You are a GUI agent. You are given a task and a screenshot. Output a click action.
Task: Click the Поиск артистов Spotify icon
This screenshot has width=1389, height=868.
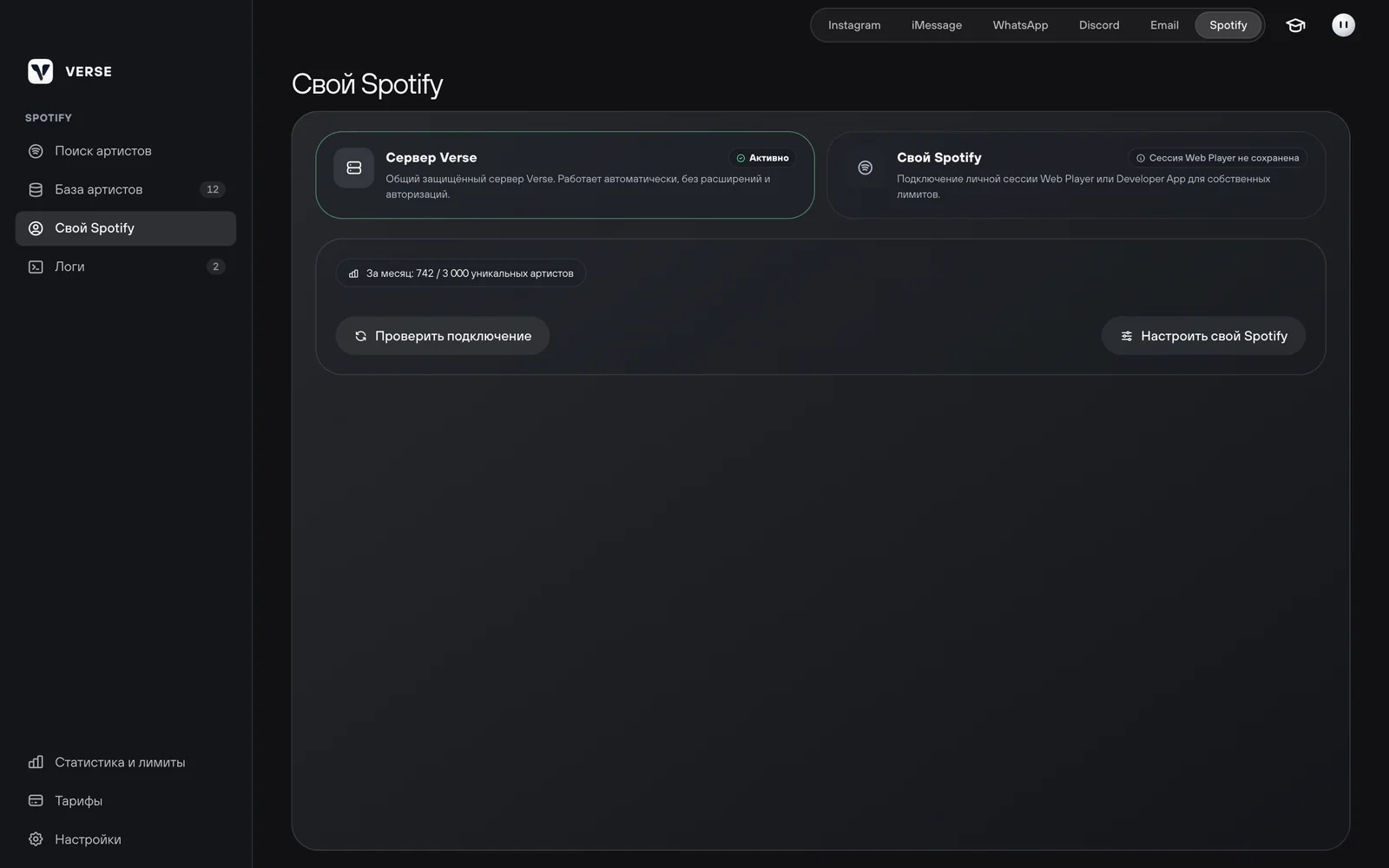36,151
